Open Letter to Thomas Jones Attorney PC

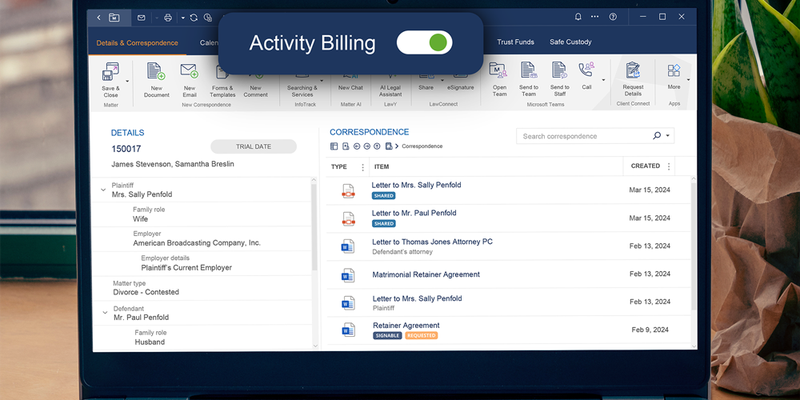coord(432,241)
